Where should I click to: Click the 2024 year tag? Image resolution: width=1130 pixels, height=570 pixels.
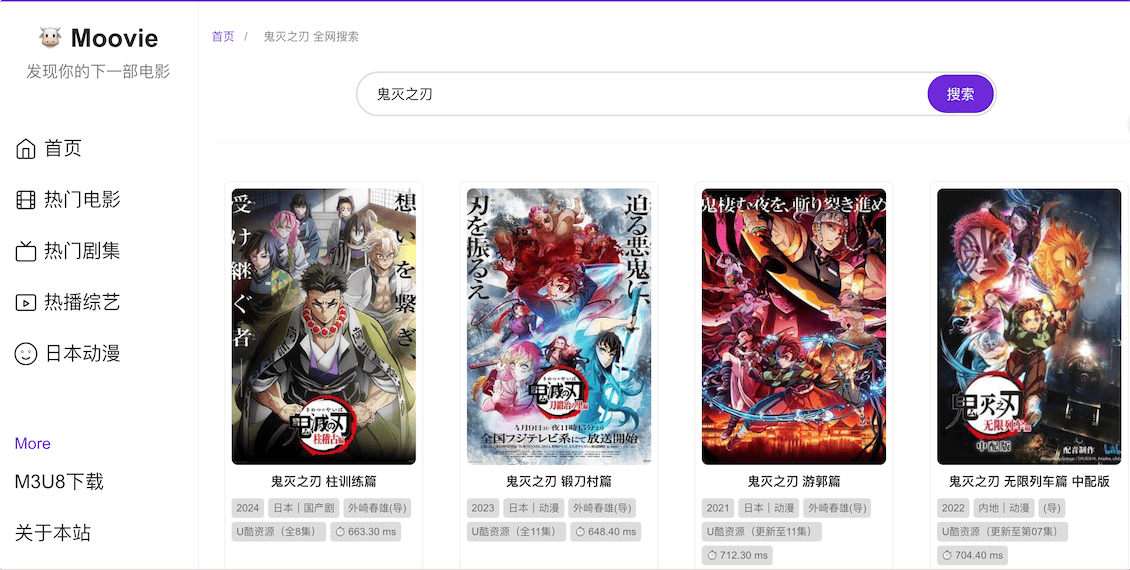click(247, 508)
